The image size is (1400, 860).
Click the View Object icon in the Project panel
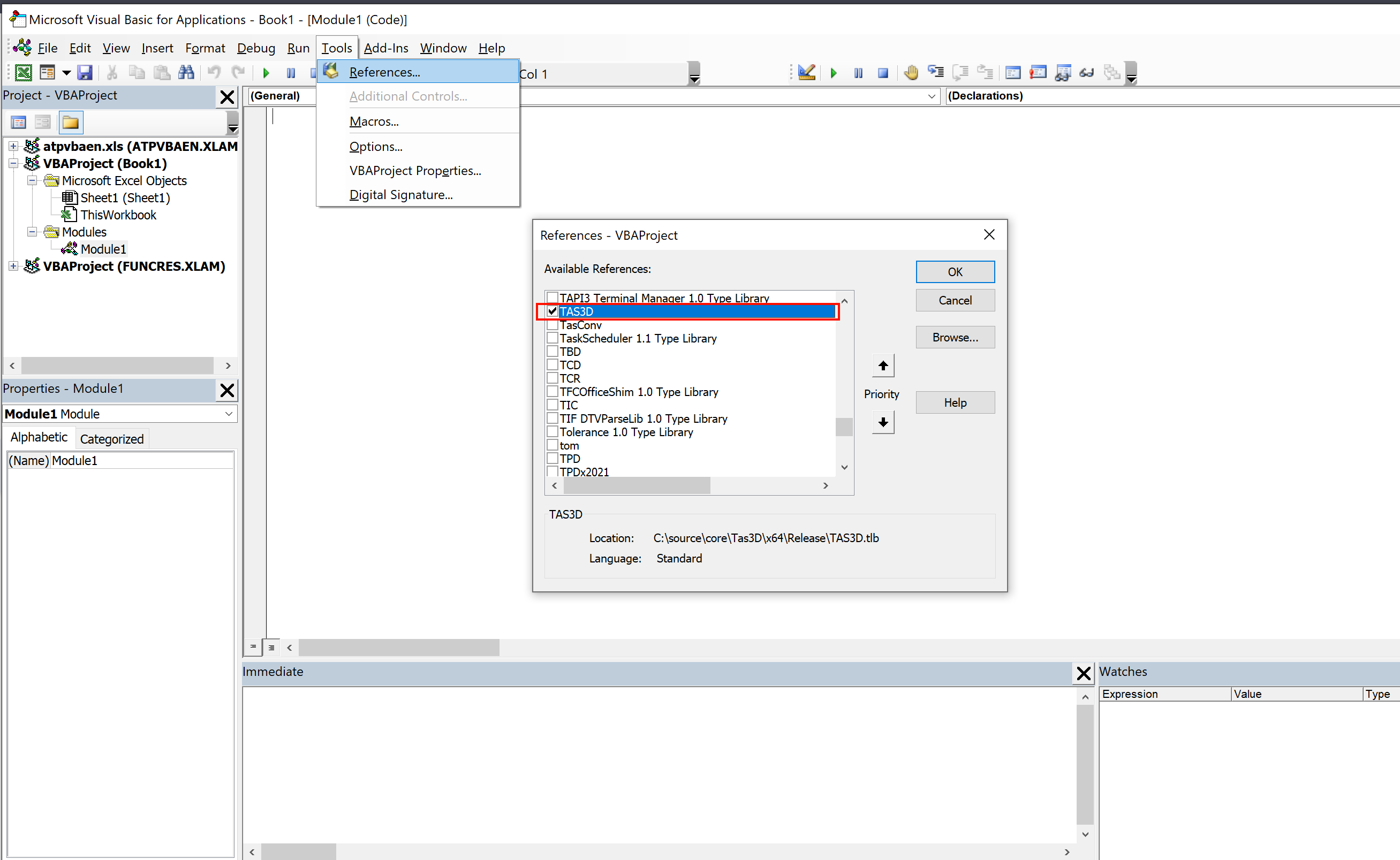coord(43,123)
